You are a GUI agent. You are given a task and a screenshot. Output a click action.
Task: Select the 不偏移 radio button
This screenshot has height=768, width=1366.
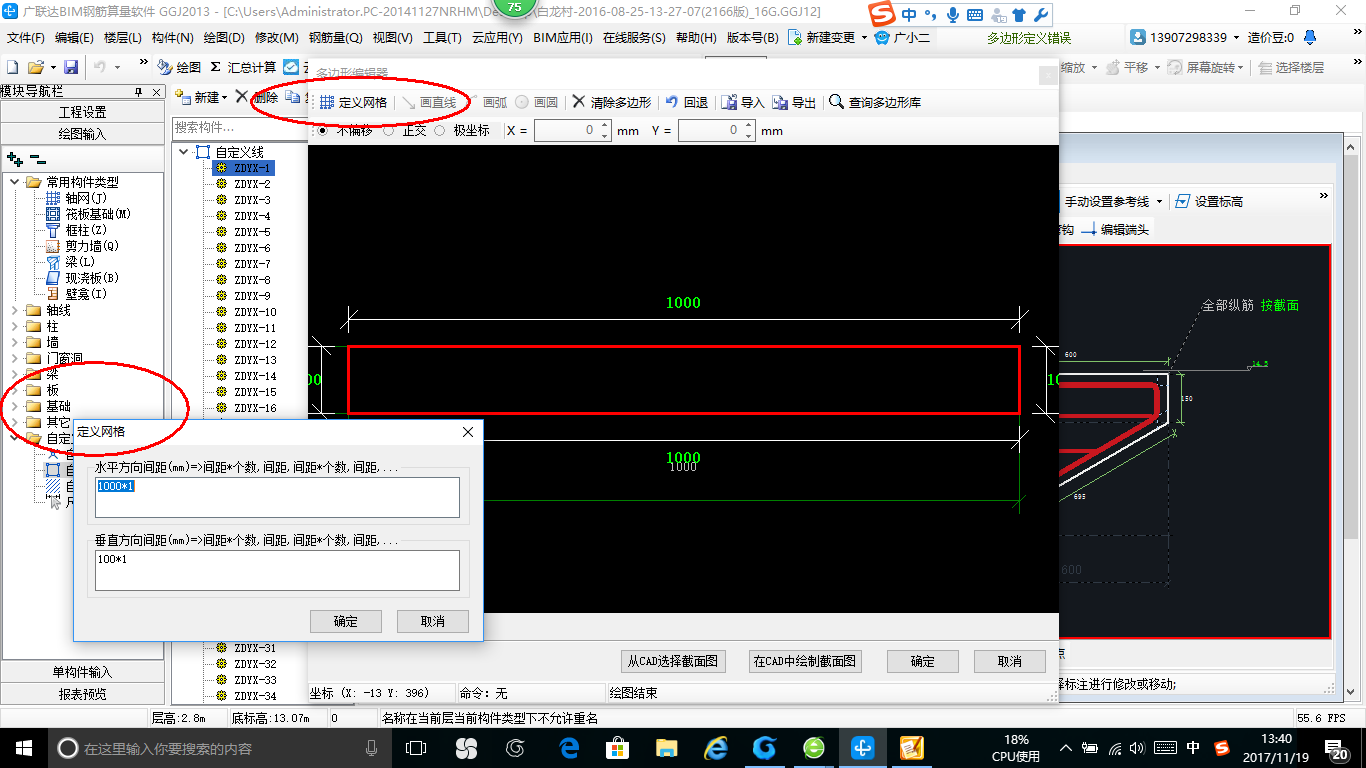point(323,130)
